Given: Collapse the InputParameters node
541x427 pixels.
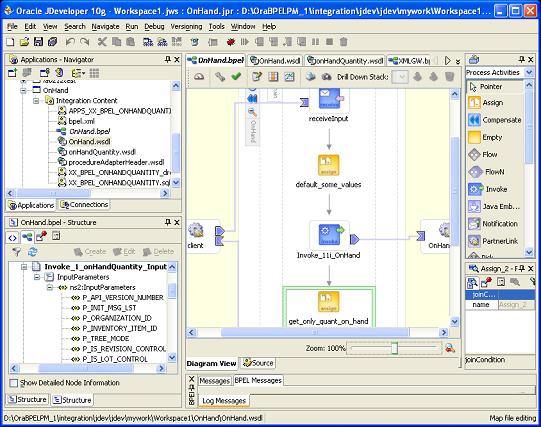Looking at the screenshot, I should pyautogui.click(x=37, y=277).
